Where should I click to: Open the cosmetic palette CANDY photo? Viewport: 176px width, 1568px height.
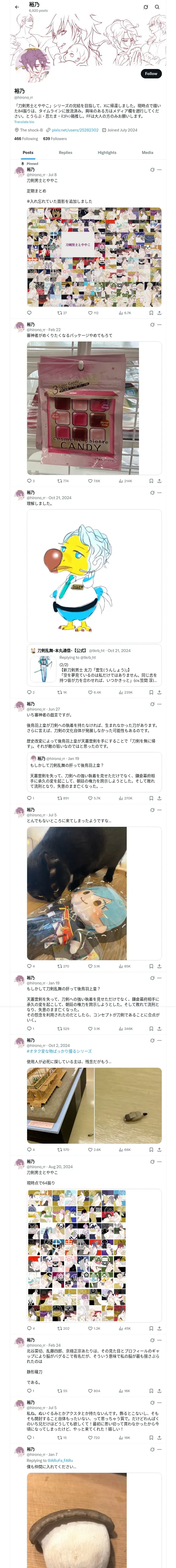(83, 408)
